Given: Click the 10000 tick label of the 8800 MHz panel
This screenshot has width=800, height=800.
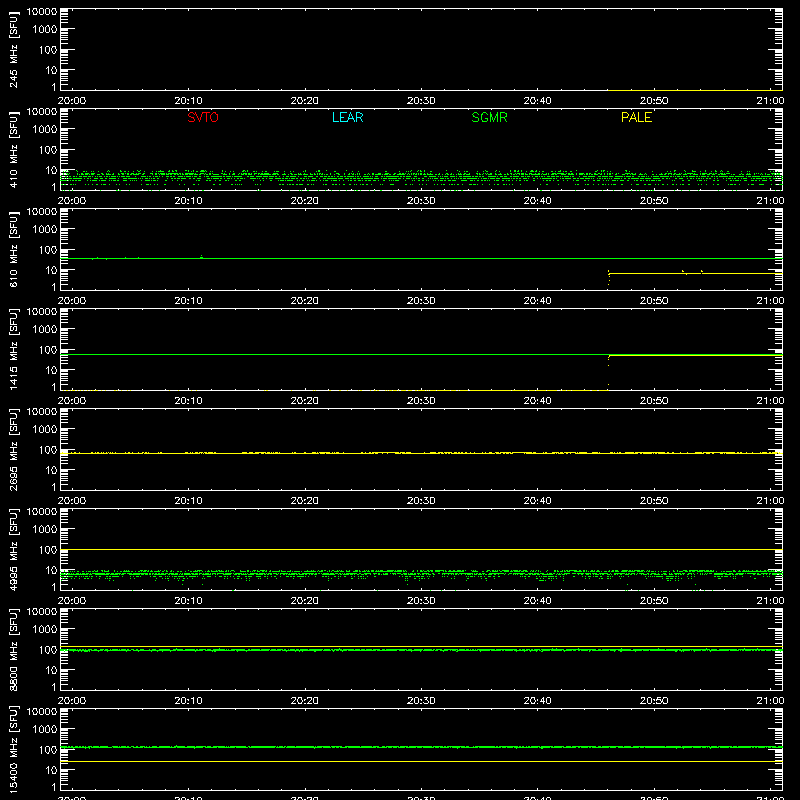Looking at the screenshot, I should click(x=42, y=612).
